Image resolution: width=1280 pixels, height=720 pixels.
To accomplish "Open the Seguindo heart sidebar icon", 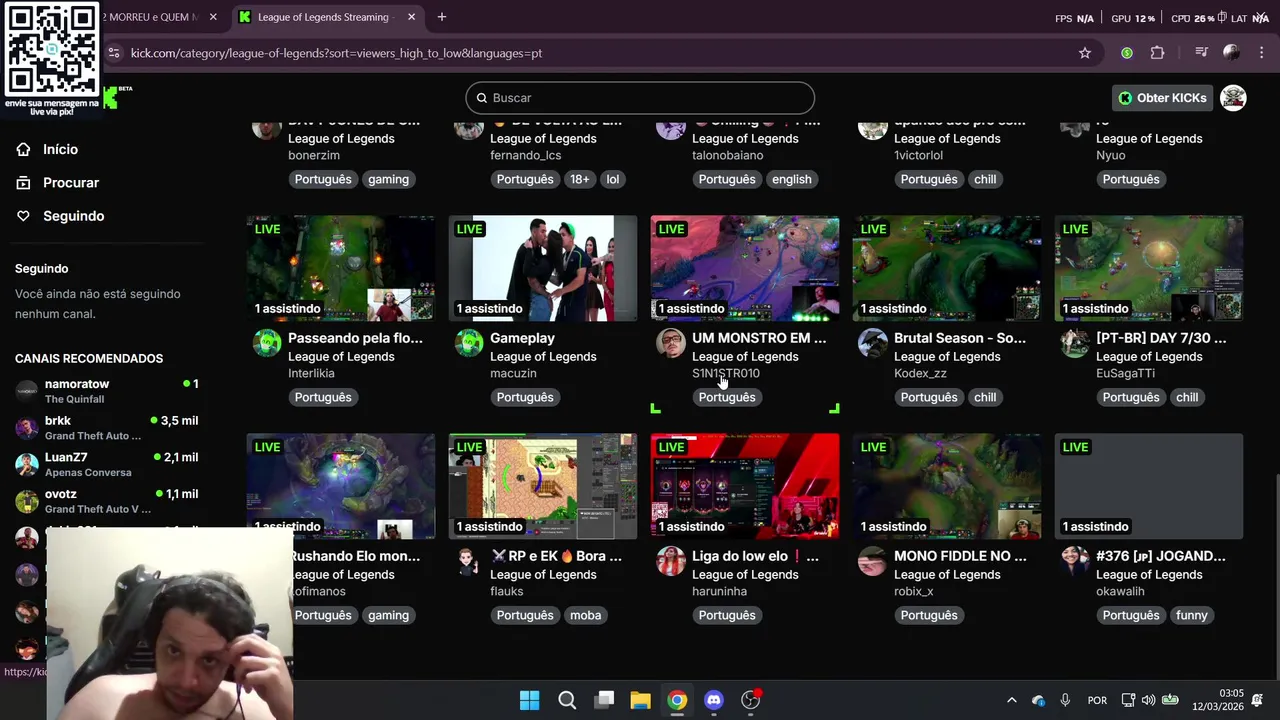I will coord(23,215).
